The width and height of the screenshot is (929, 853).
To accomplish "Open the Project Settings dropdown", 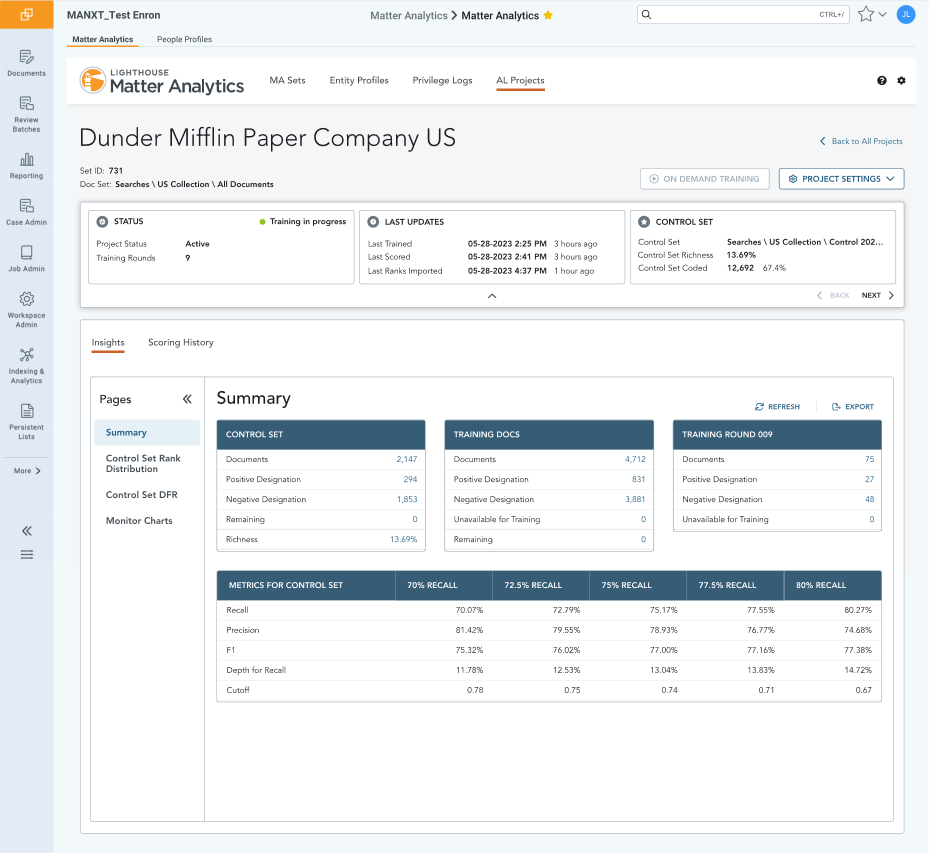I will click(x=841, y=179).
